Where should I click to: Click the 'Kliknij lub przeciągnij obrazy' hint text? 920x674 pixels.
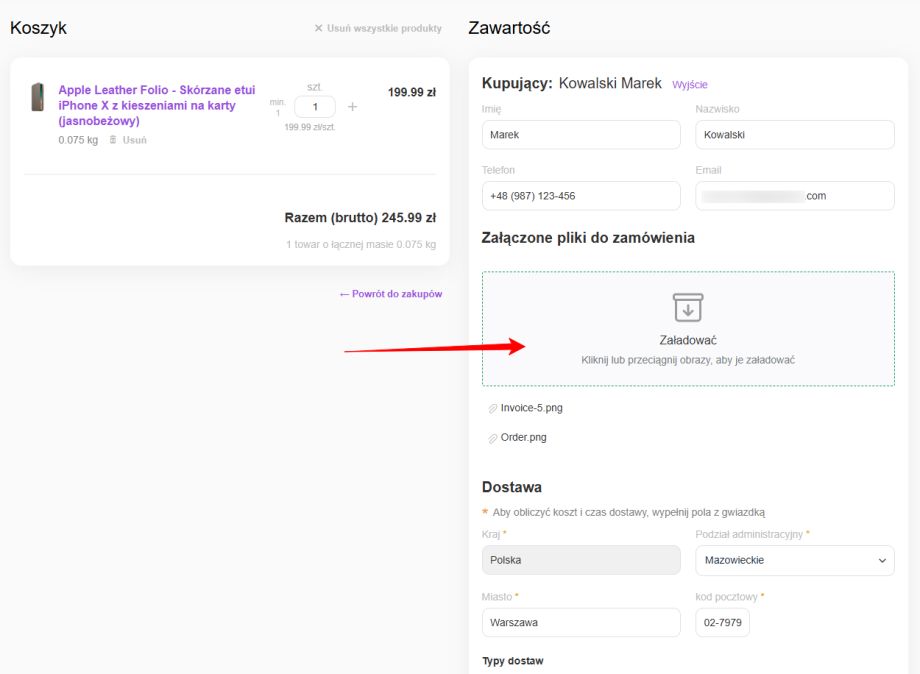pyautogui.click(x=688, y=360)
